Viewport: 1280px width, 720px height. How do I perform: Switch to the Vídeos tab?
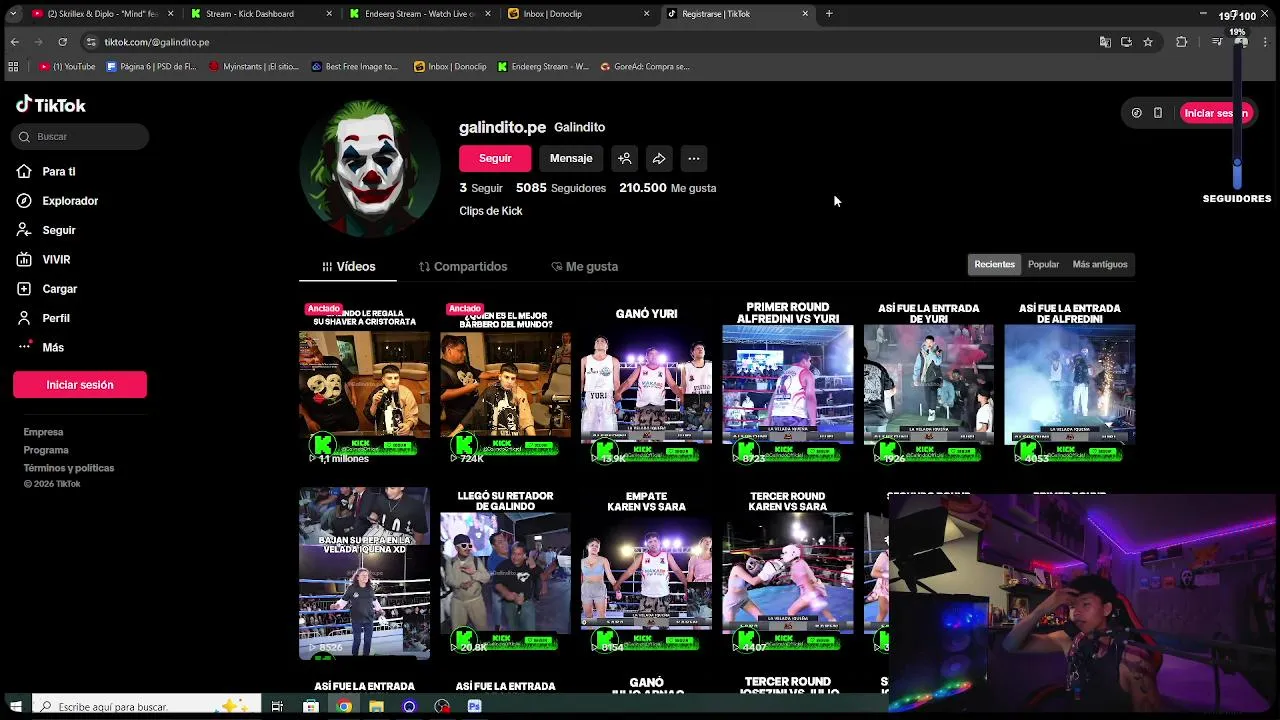click(348, 267)
